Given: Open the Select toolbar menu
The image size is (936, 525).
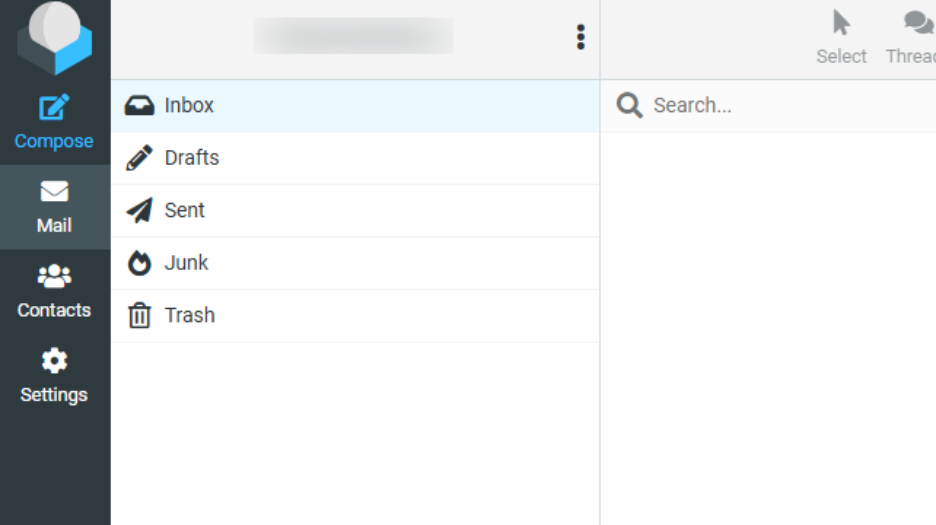Looking at the screenshot, I should coord(841,38).
